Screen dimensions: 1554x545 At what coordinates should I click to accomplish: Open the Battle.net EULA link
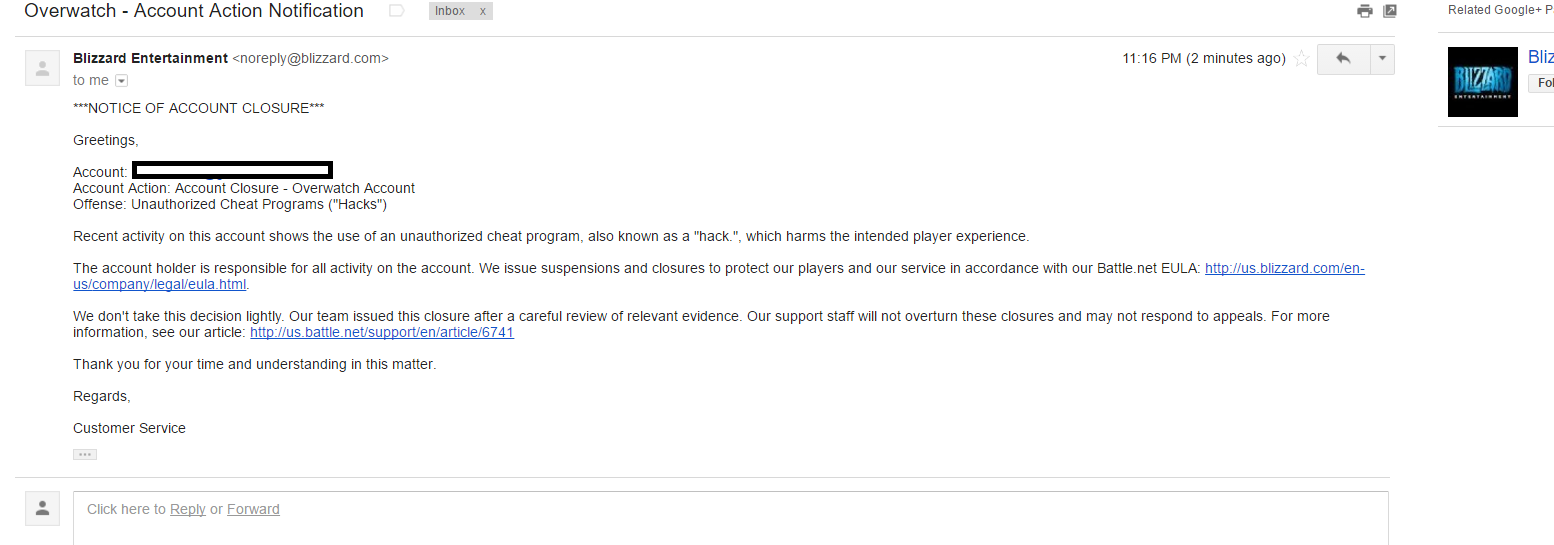pos(1284,268)
